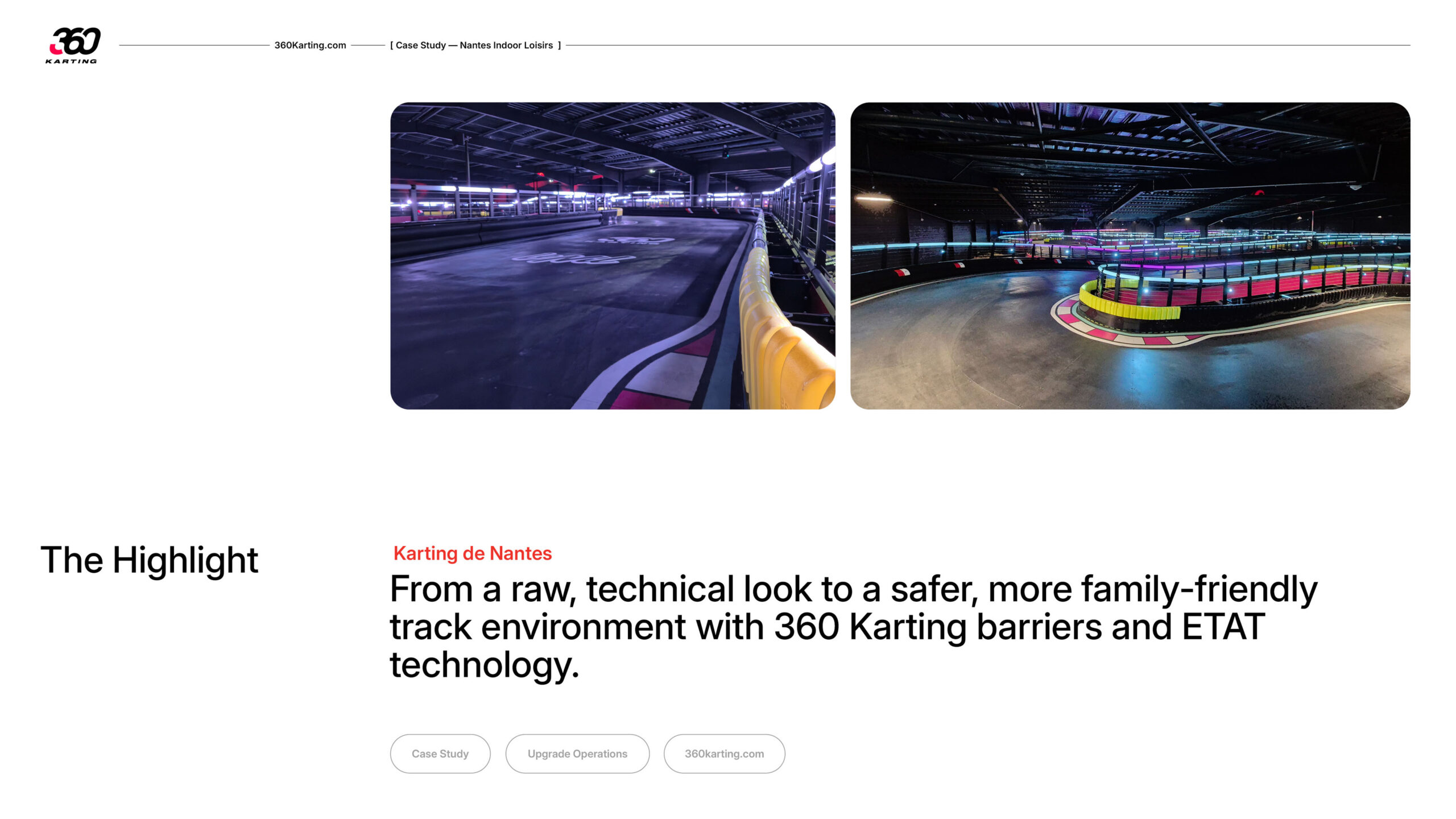Image resolution: width=1456 pixels, height=819 pixels.
Task: Click the 360karting.com pill button
Action: [x=724, y=754]
